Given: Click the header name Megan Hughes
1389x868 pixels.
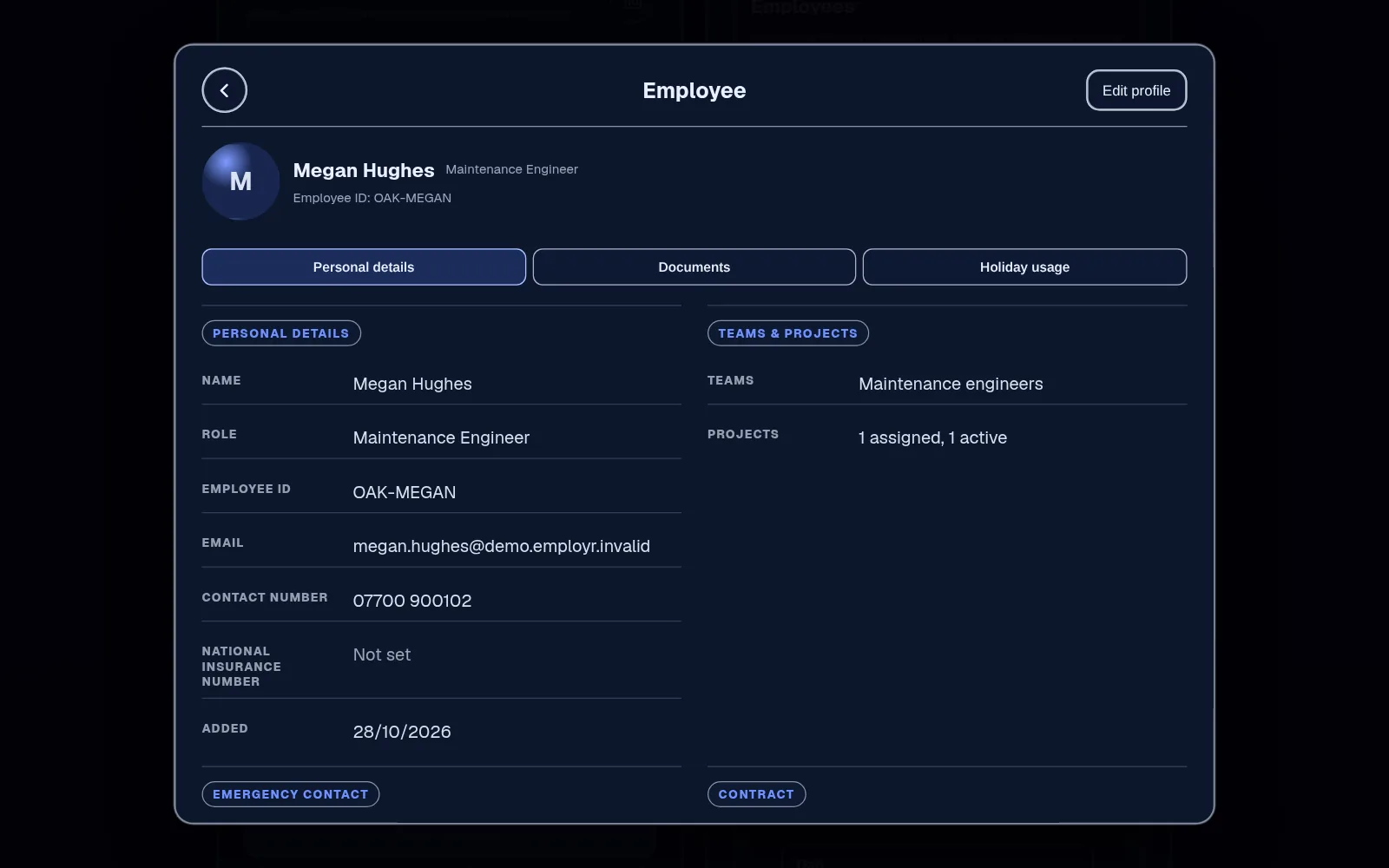Looking at the screenshot, I should [x=364, y=170].
